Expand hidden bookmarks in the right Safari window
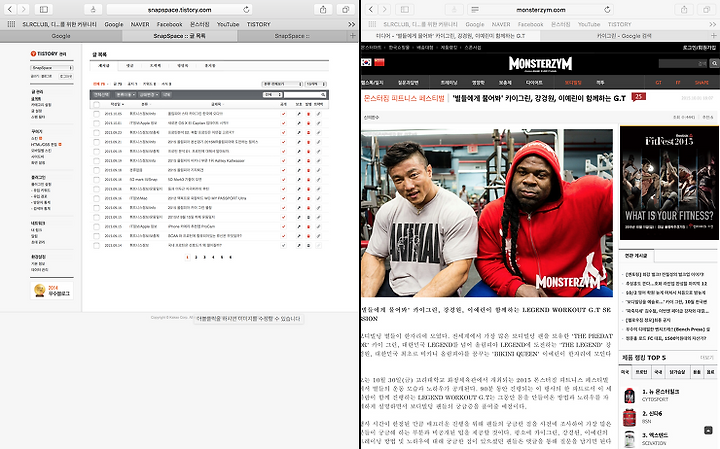 [712, 24]
